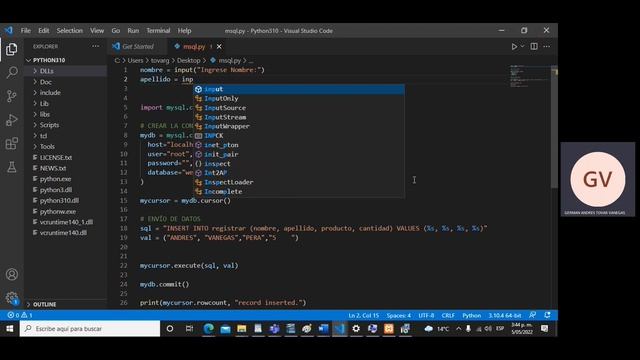Open editor More Actions ellipsis
The width and height of the screenshot is (640, 360).
click(x=547, y=47)
